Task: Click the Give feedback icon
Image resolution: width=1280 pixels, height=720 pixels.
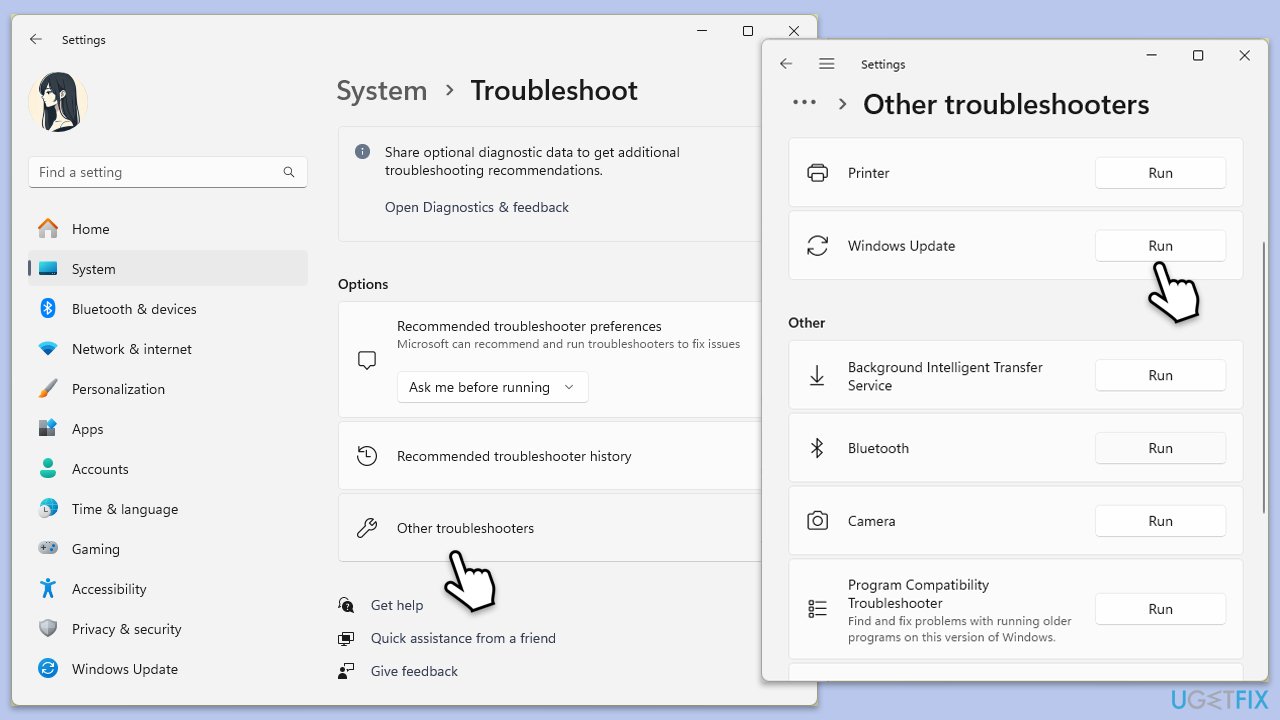Action: point(346,671)
